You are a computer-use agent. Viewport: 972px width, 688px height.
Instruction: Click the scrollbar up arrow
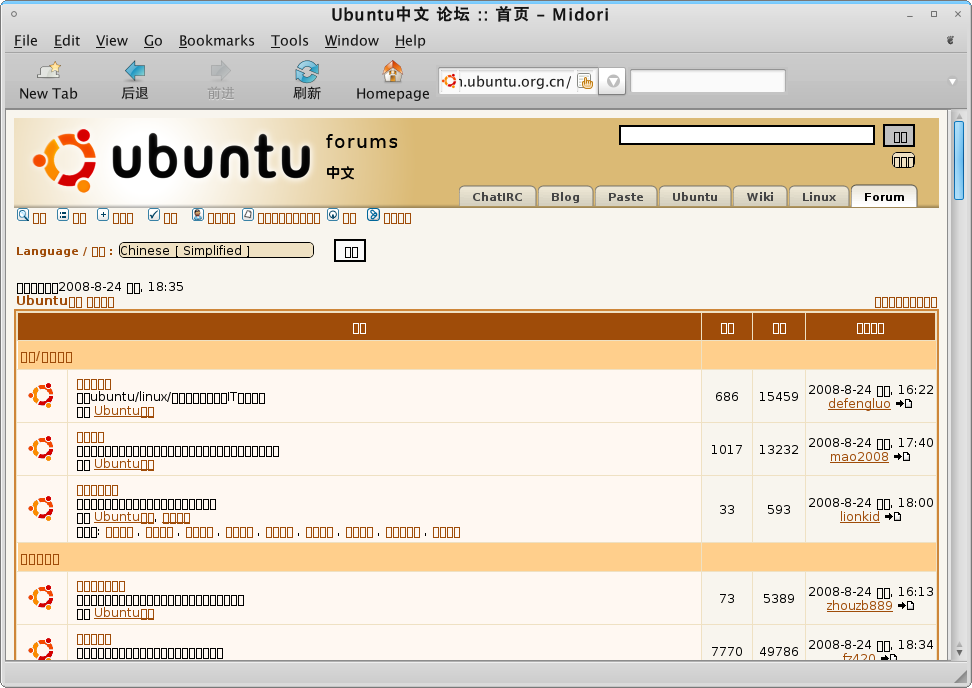click(x=958, y=117)
